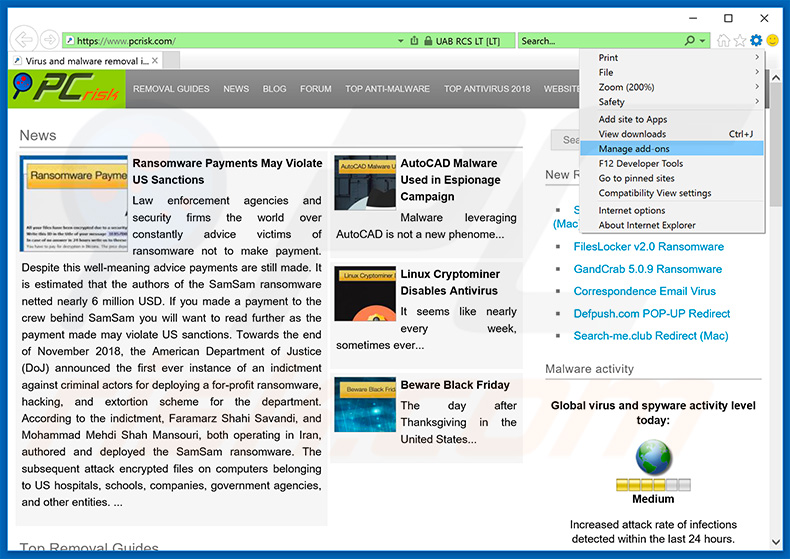This screenshot has width=790, height=559.
Task: Expand the File submenu
Action: [672, 72]
